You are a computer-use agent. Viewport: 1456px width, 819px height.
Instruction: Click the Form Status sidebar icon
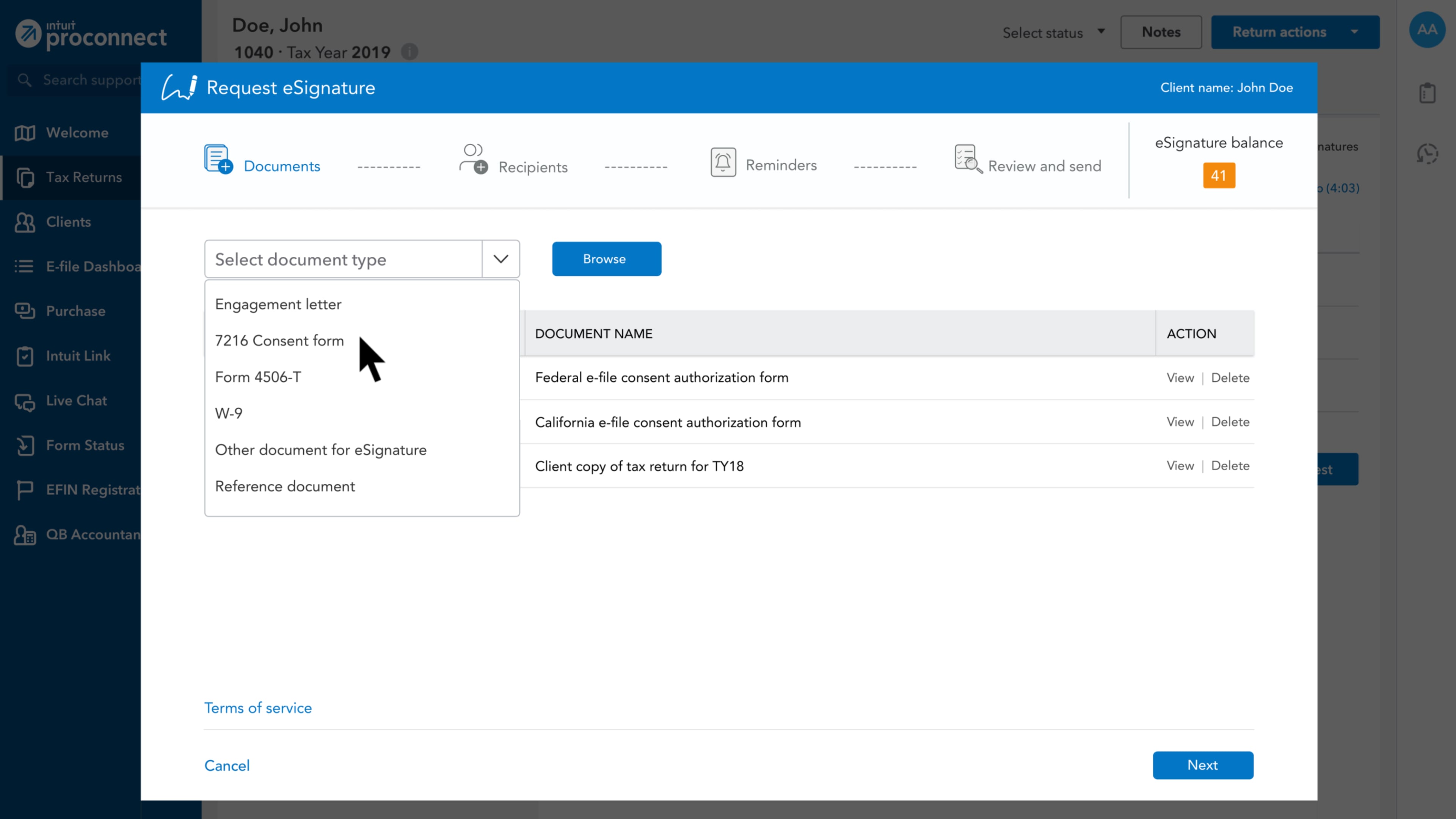pyautogui.click(x=25, y=446)
